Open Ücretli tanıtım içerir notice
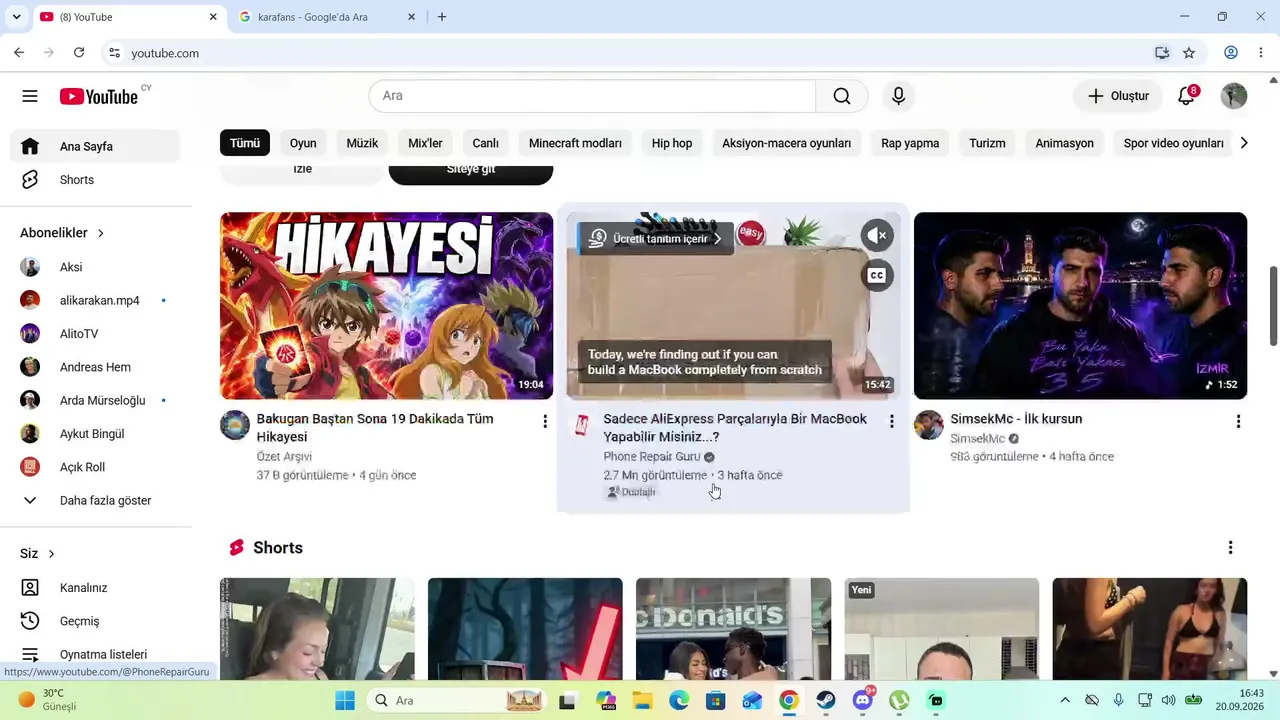The image size is (1280, 720). pyautogui.click(x=657, y=239)
